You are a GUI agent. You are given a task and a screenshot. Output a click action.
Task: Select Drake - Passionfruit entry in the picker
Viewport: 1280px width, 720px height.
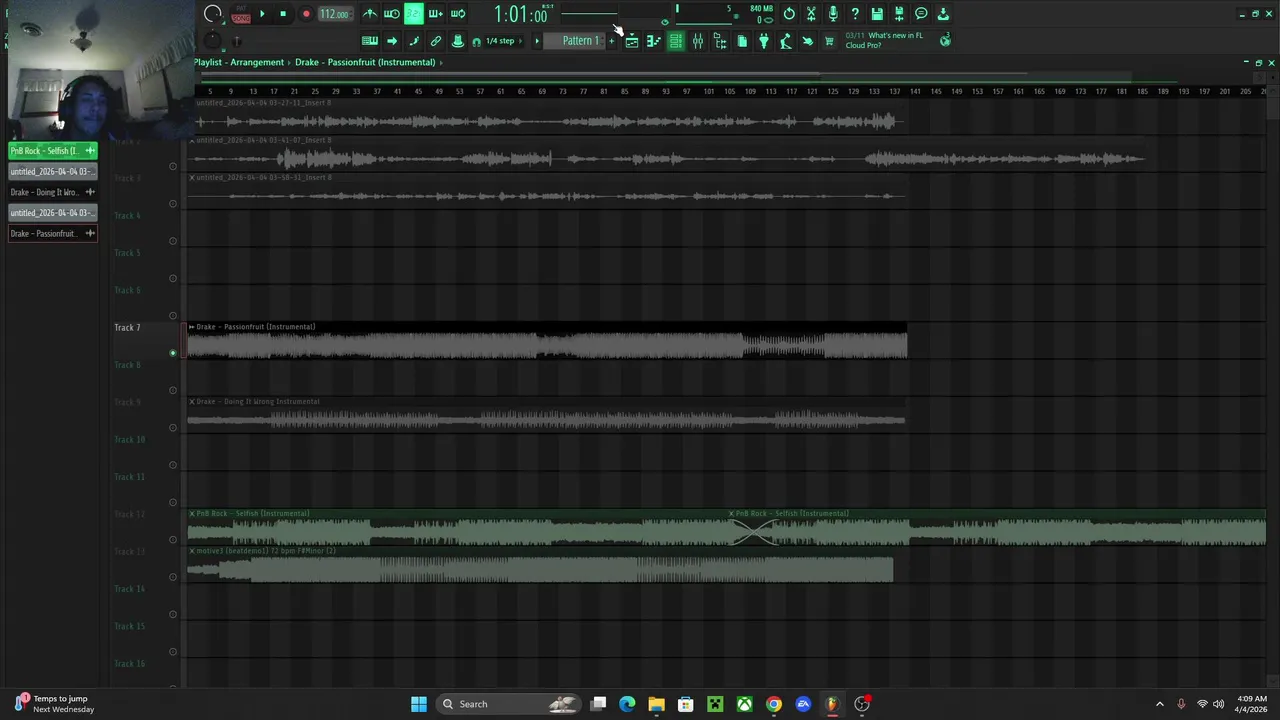53,233
